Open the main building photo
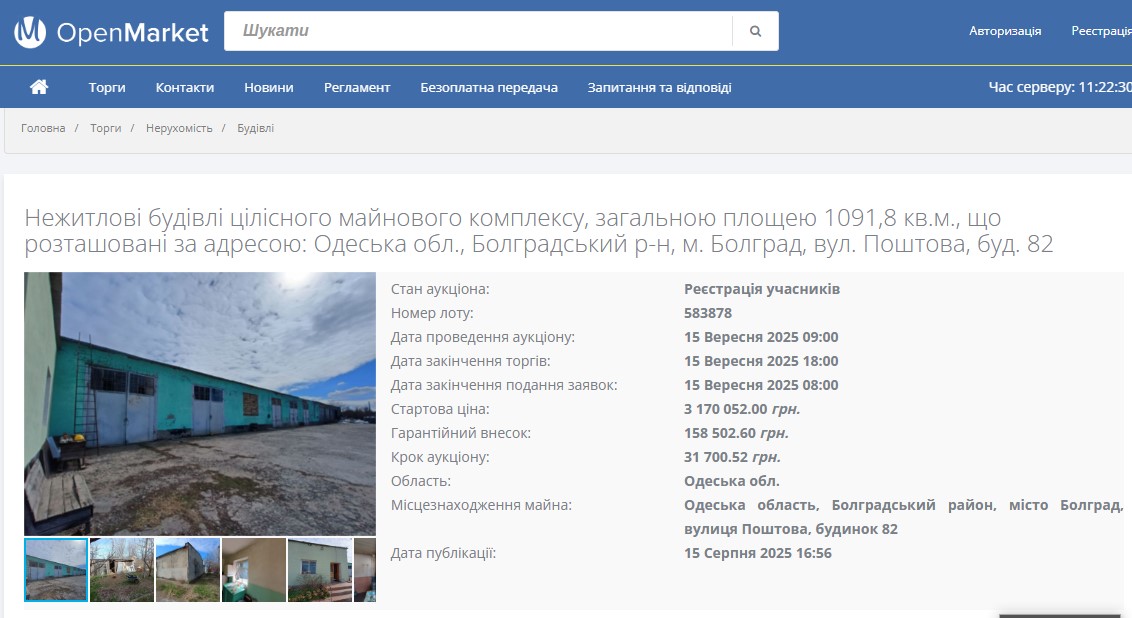 200,403
